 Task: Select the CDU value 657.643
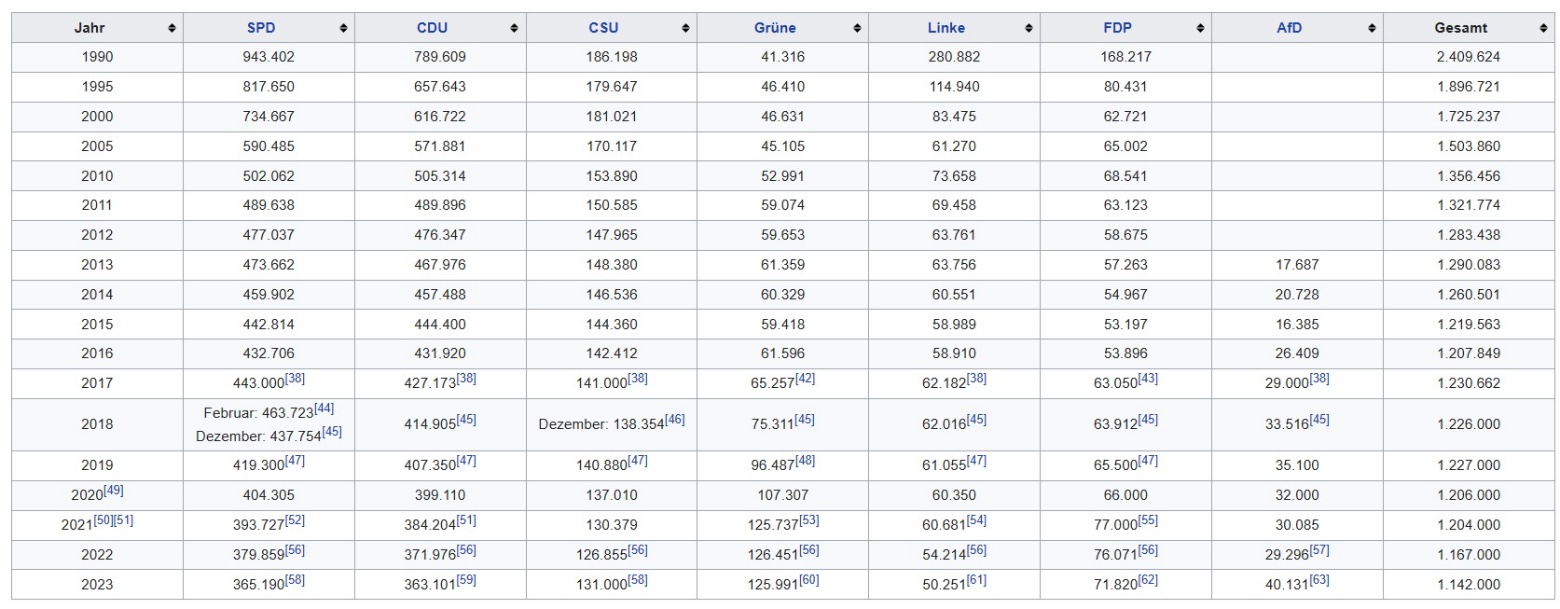(440, 87)
